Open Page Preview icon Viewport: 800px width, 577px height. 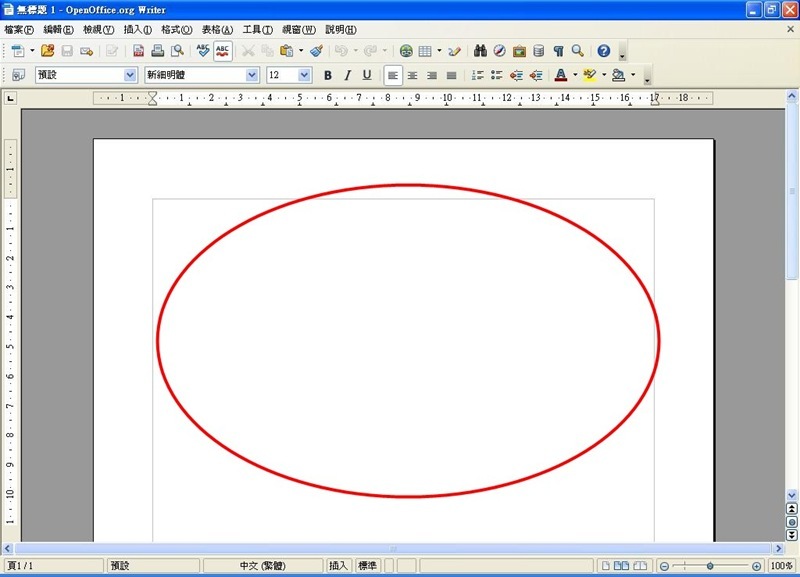click(177, 51)
